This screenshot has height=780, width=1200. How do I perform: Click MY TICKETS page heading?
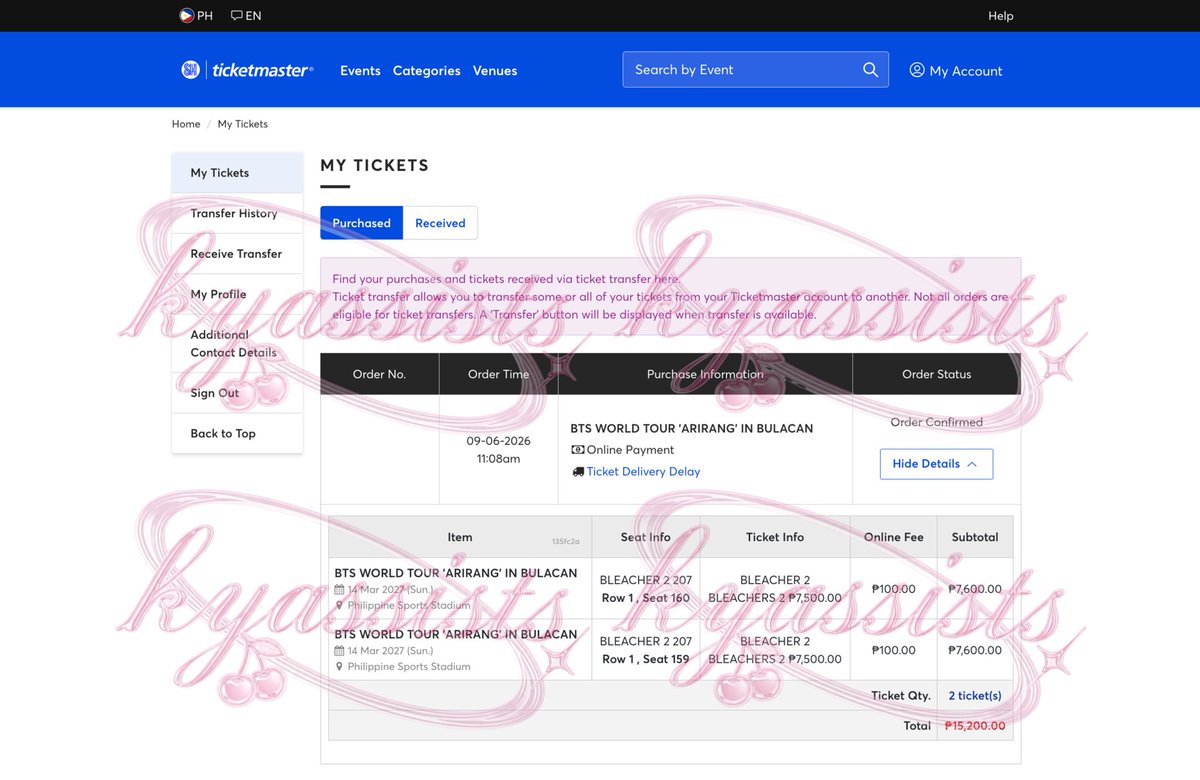[375, 166]
